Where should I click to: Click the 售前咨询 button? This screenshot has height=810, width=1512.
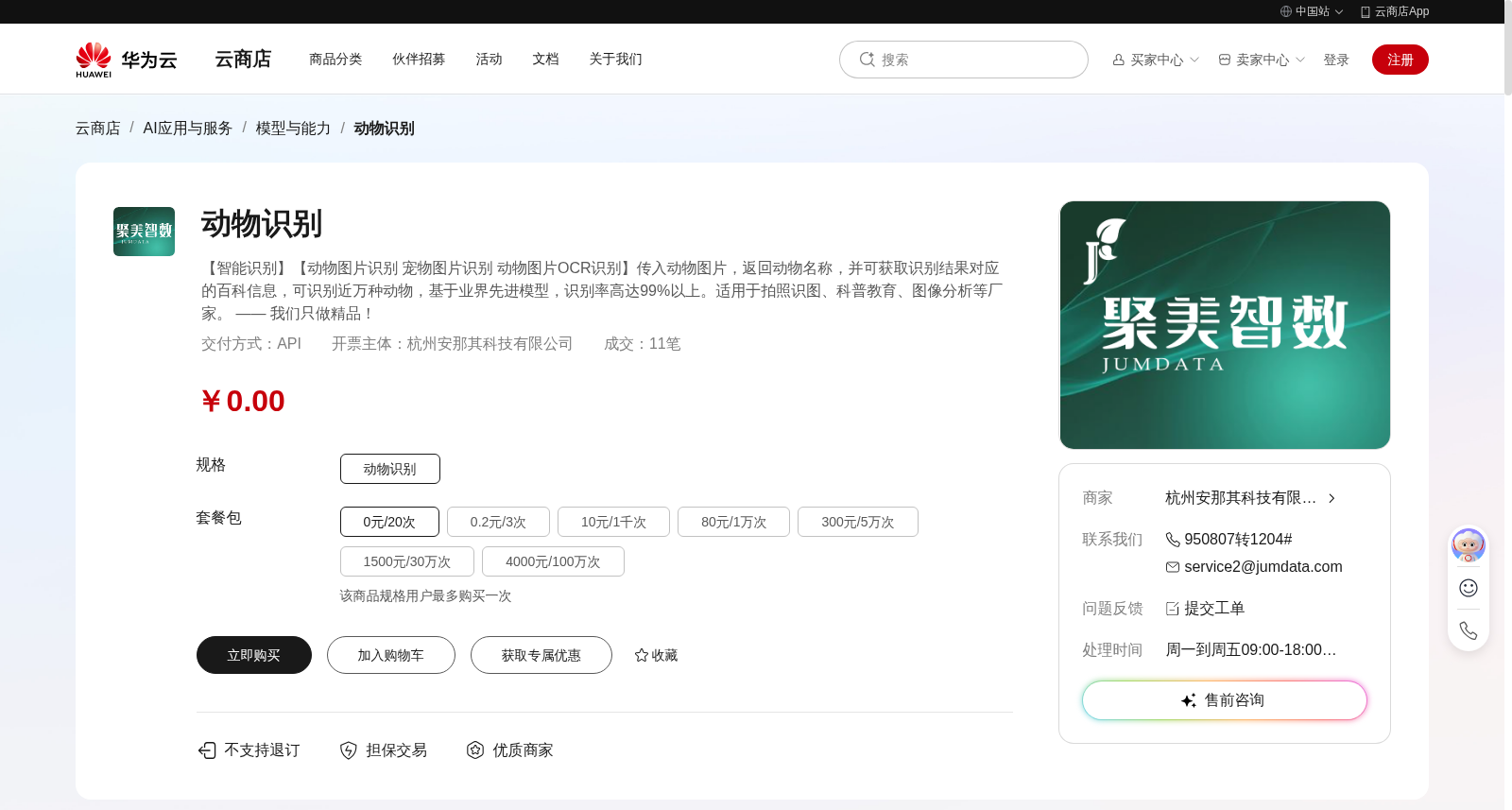(x=1225, y=700)
